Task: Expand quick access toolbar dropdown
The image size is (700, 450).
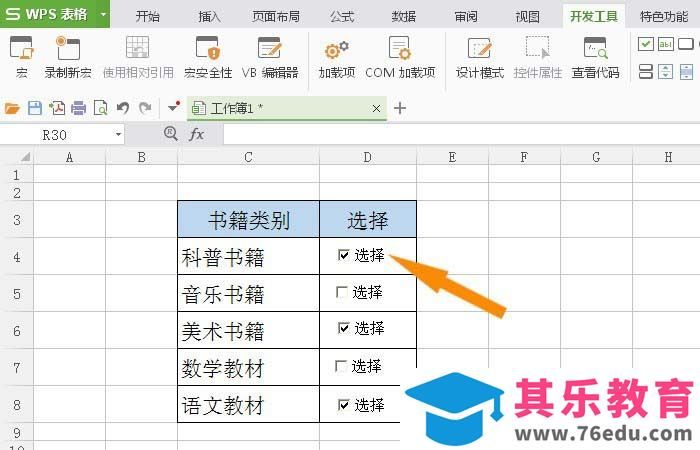Action: [173, 107]
